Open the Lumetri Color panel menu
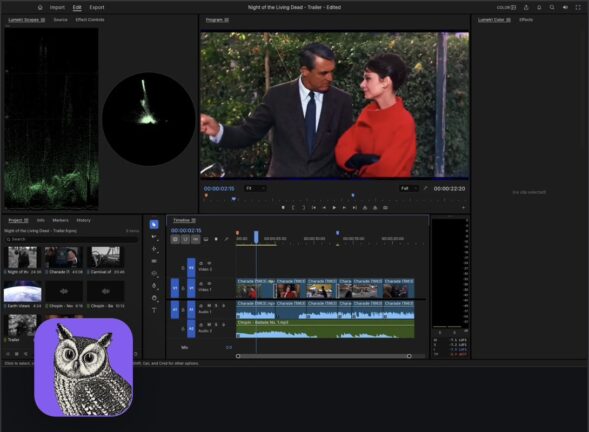The height and width of the screenshot is (432, 589). pos(508,20)
